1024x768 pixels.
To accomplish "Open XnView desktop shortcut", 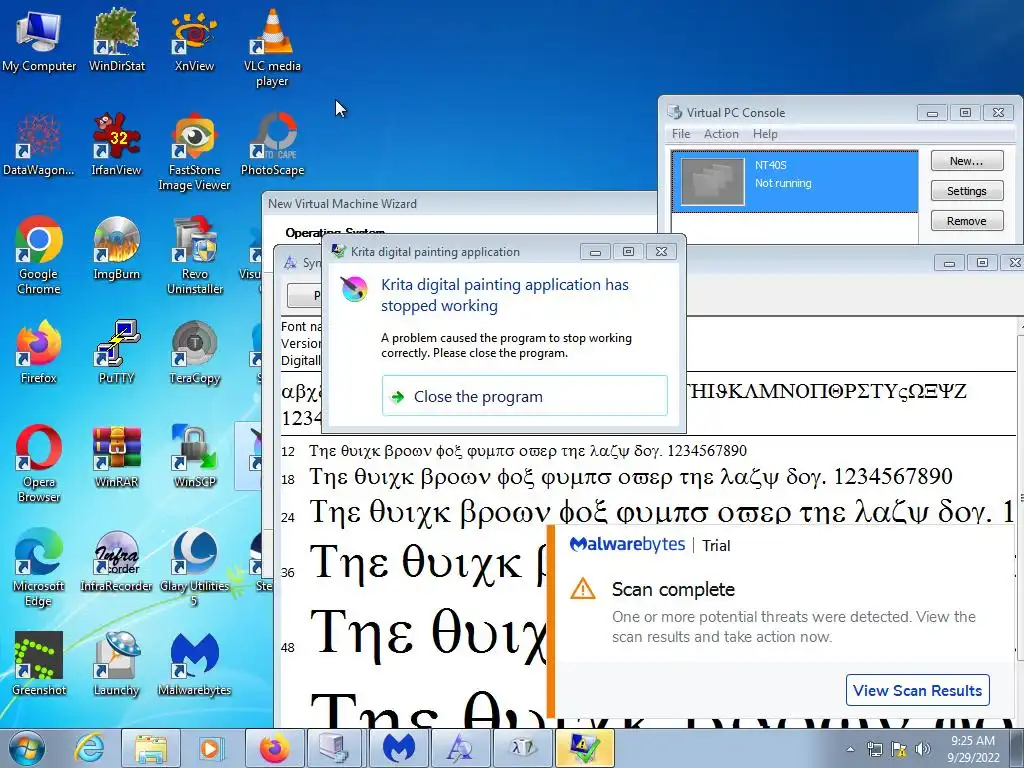I will pos(194,40).
